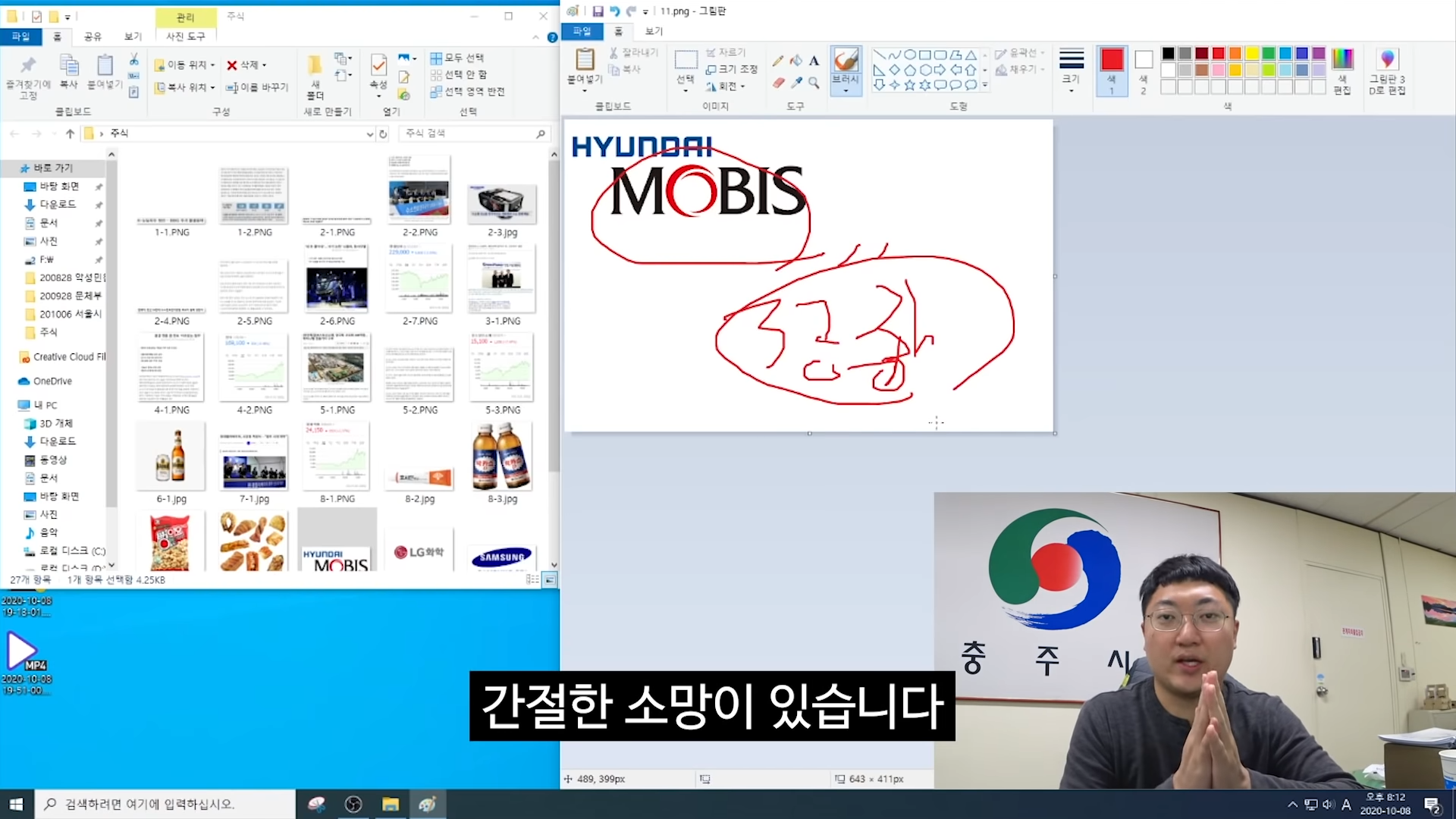
Task: Click Rename (이름 바꾸기) in Explorer
Action: (x=257, y=87)
